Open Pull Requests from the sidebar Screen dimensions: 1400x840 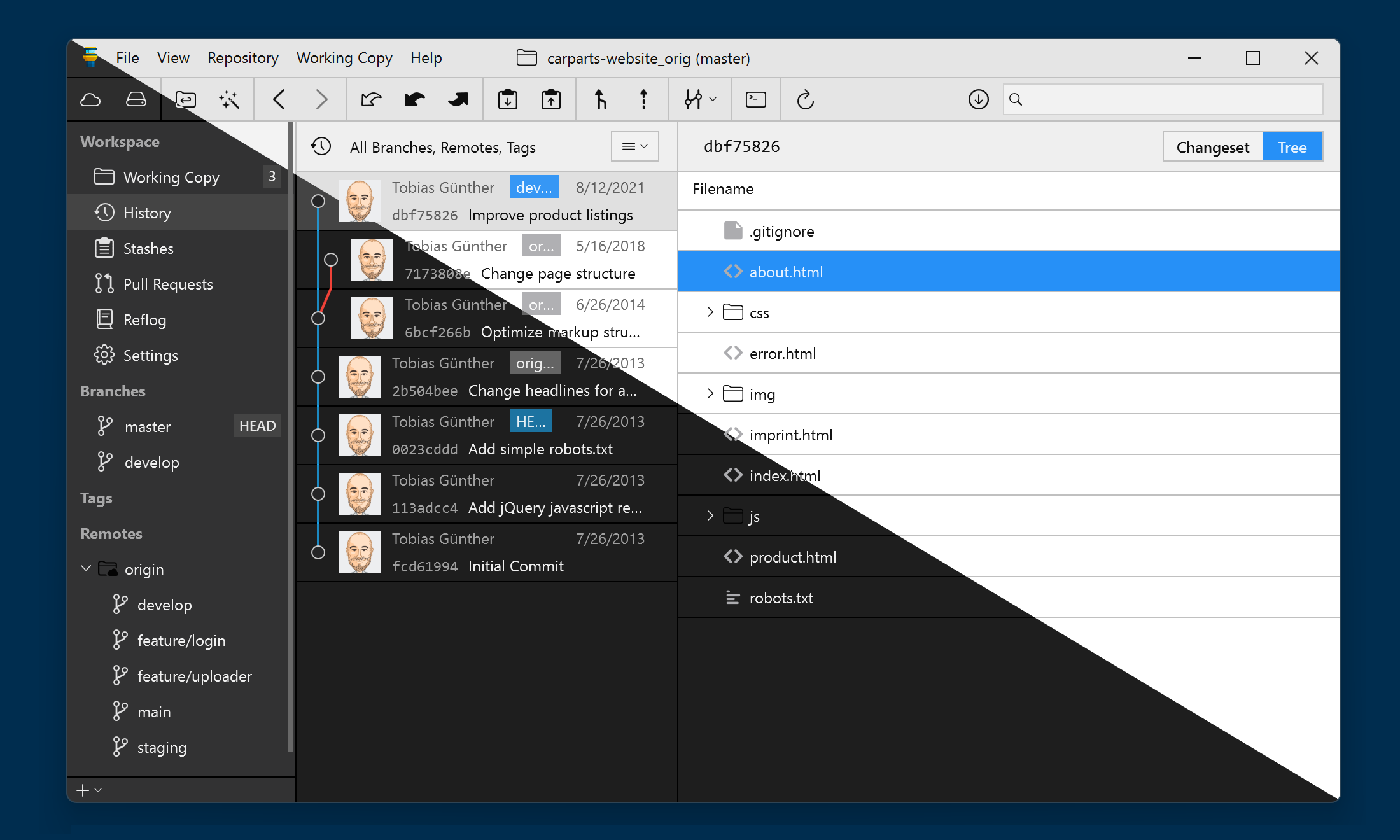(168, 284)
